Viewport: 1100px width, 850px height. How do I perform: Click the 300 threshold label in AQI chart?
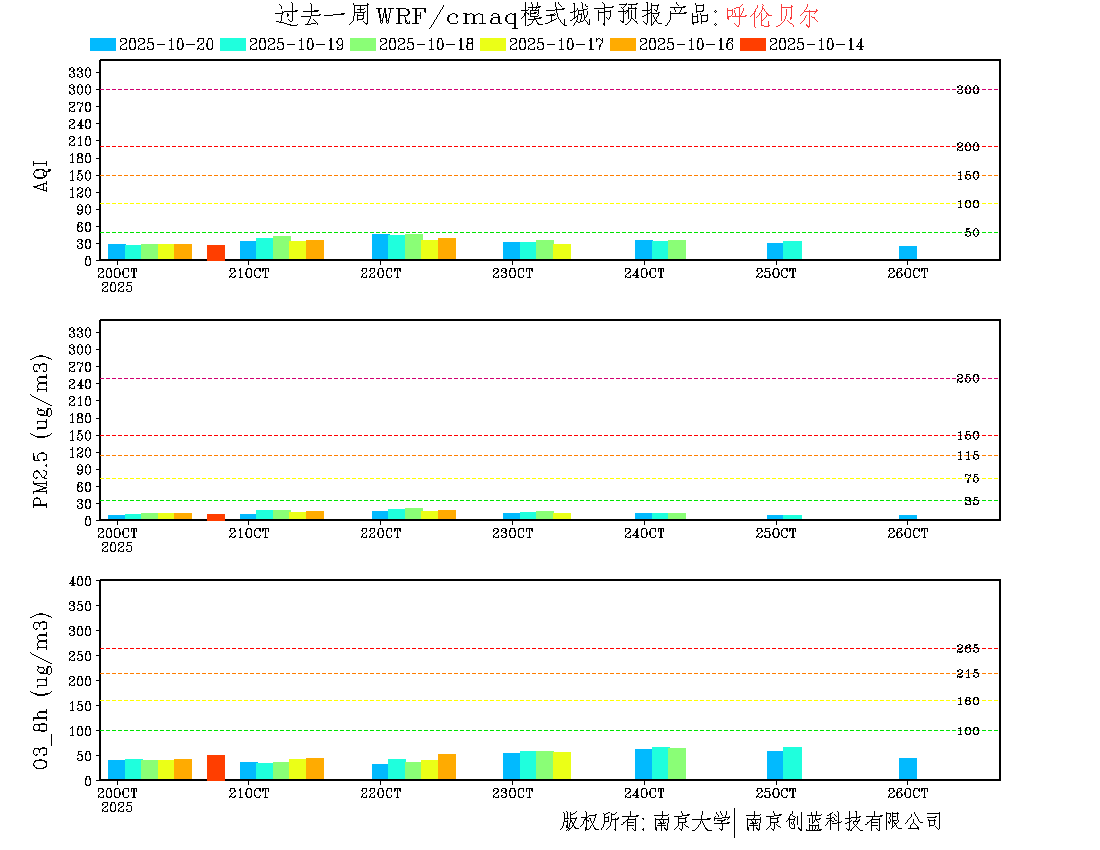pyautogui.click(x=967, y=90)
